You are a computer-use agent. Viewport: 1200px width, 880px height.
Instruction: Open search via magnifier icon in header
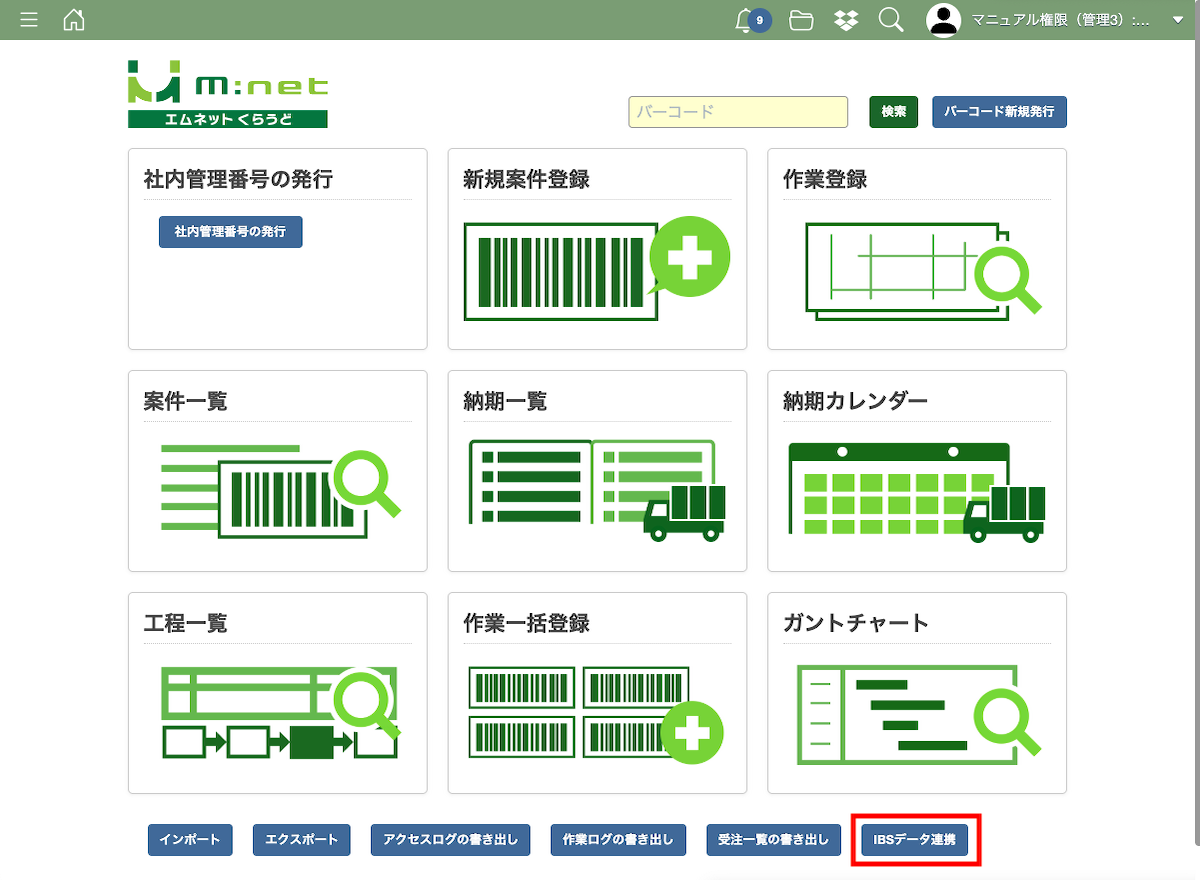click(891, 20)
